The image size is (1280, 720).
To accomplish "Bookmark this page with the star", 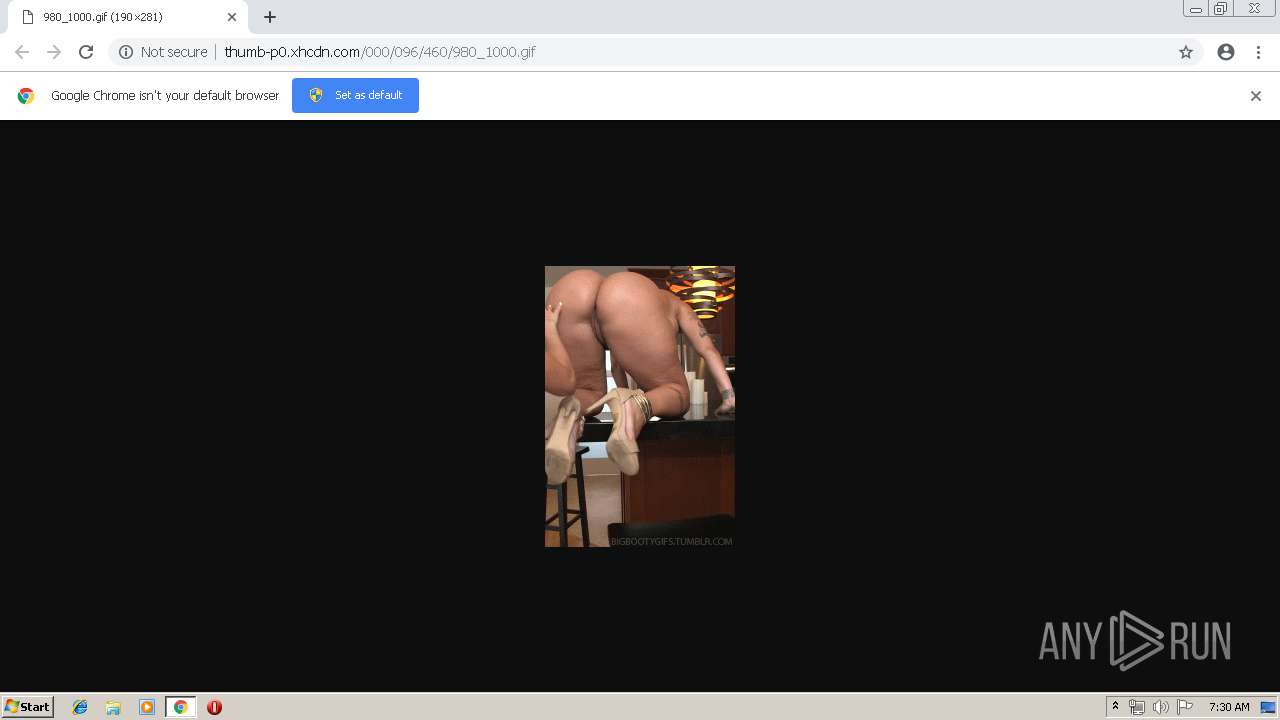I will coord(1186,52).
